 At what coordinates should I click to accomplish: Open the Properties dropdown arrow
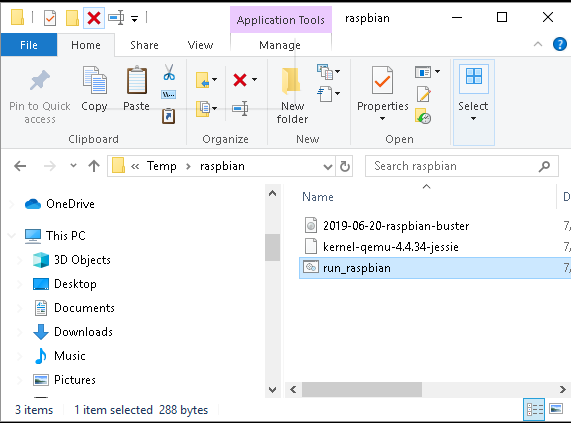click(x=382, y=119)
